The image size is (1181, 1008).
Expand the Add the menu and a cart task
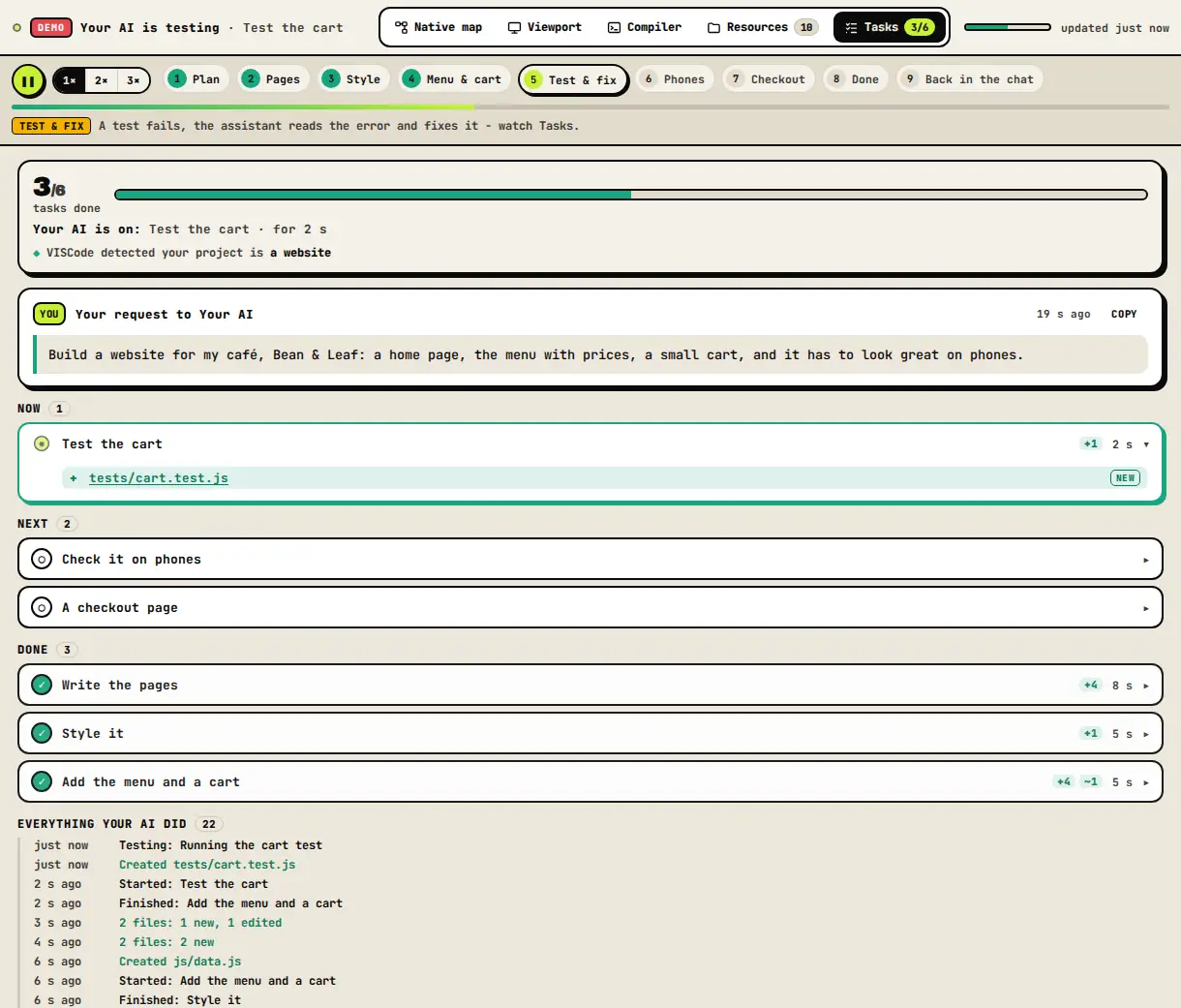[x=1146, y=782]
